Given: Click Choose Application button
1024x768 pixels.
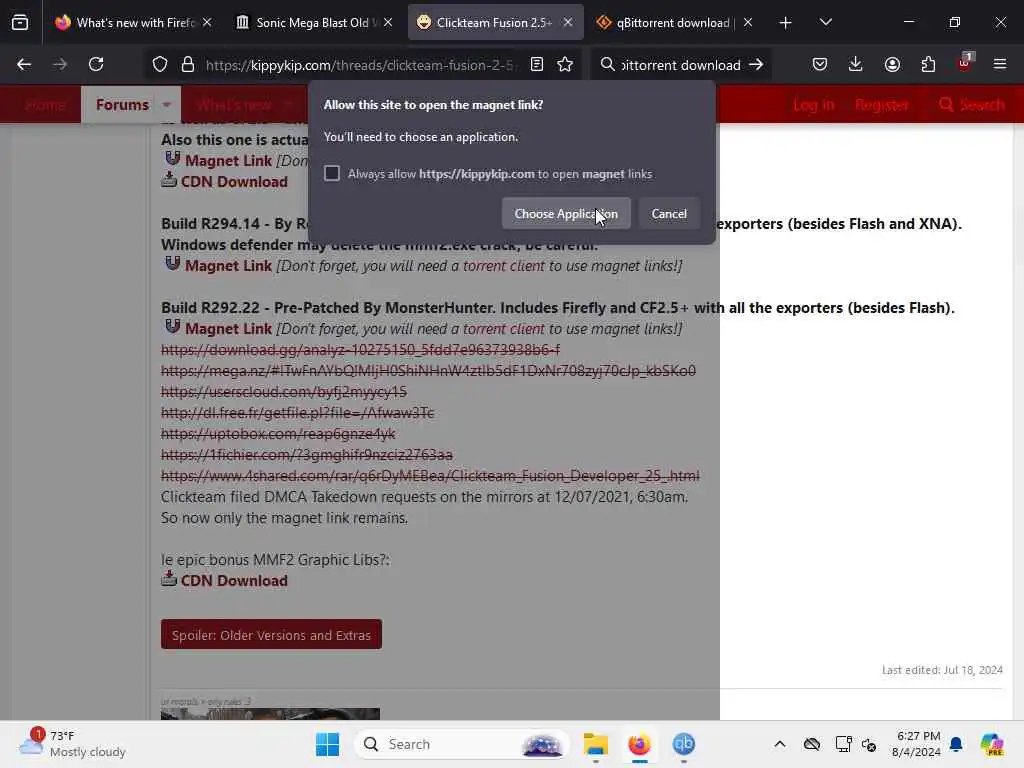Looking at the screenshot, I should coord(566,214).
